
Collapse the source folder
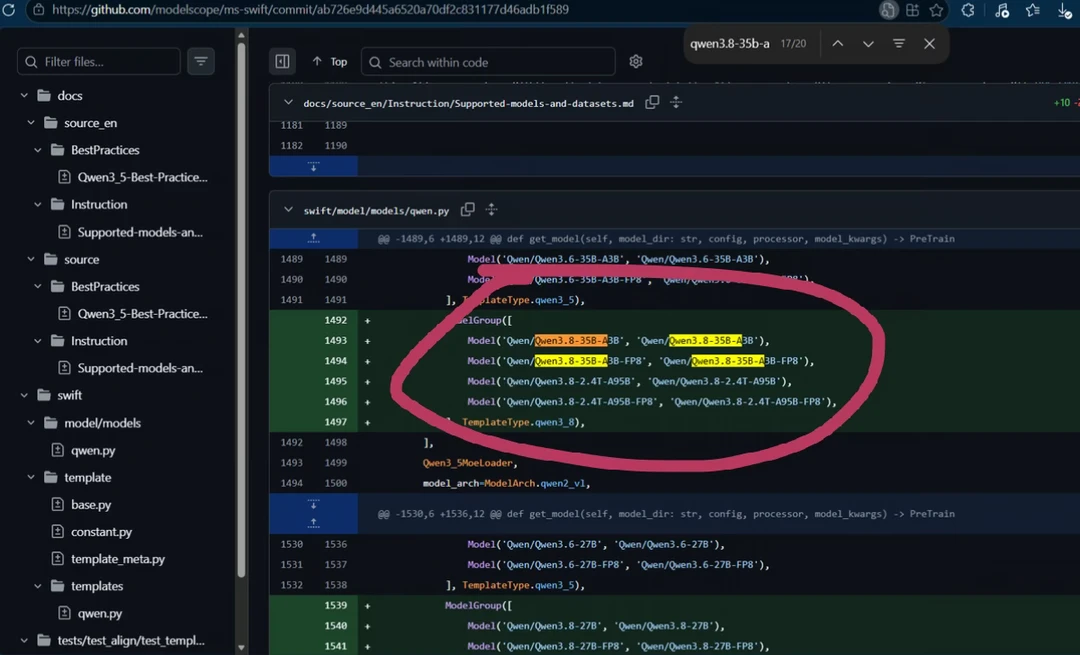click(31, 259)
